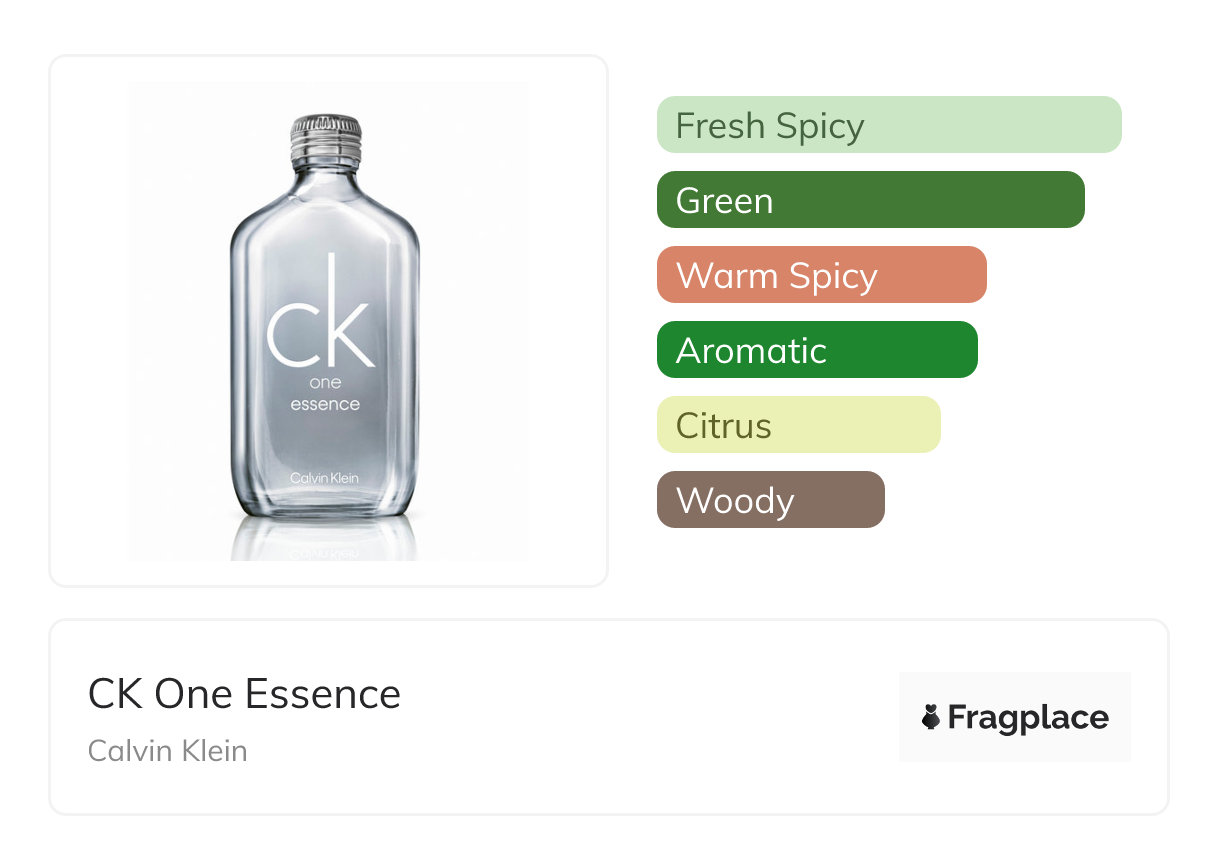Select the brown Woody accord bar

pos(770,500)
